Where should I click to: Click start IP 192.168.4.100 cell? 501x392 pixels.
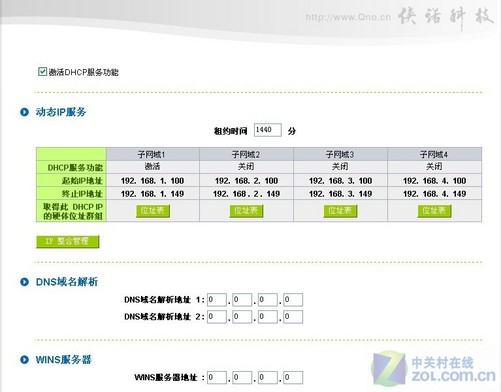tap(434, 181)
